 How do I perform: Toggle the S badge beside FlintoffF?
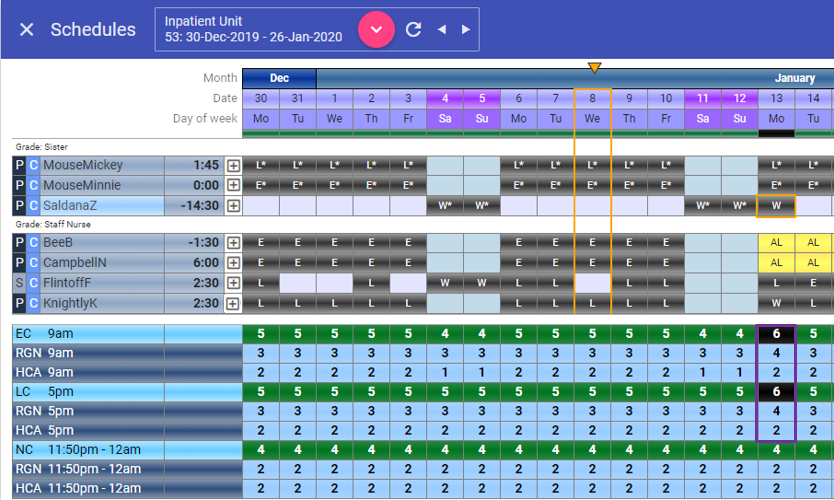click(19, 282)
